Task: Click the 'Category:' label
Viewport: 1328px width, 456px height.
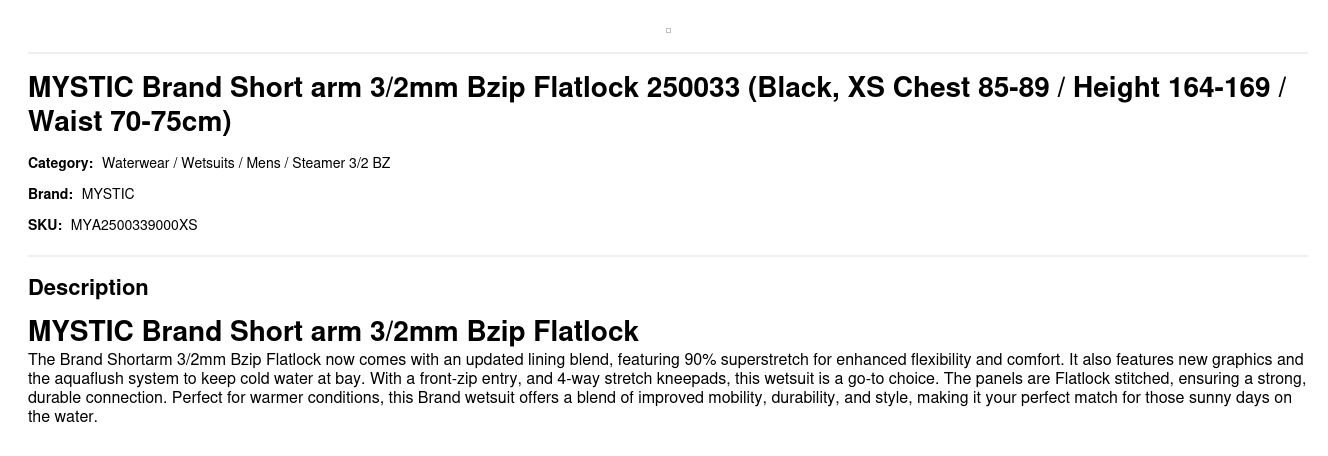Action: tap(60, 163)
